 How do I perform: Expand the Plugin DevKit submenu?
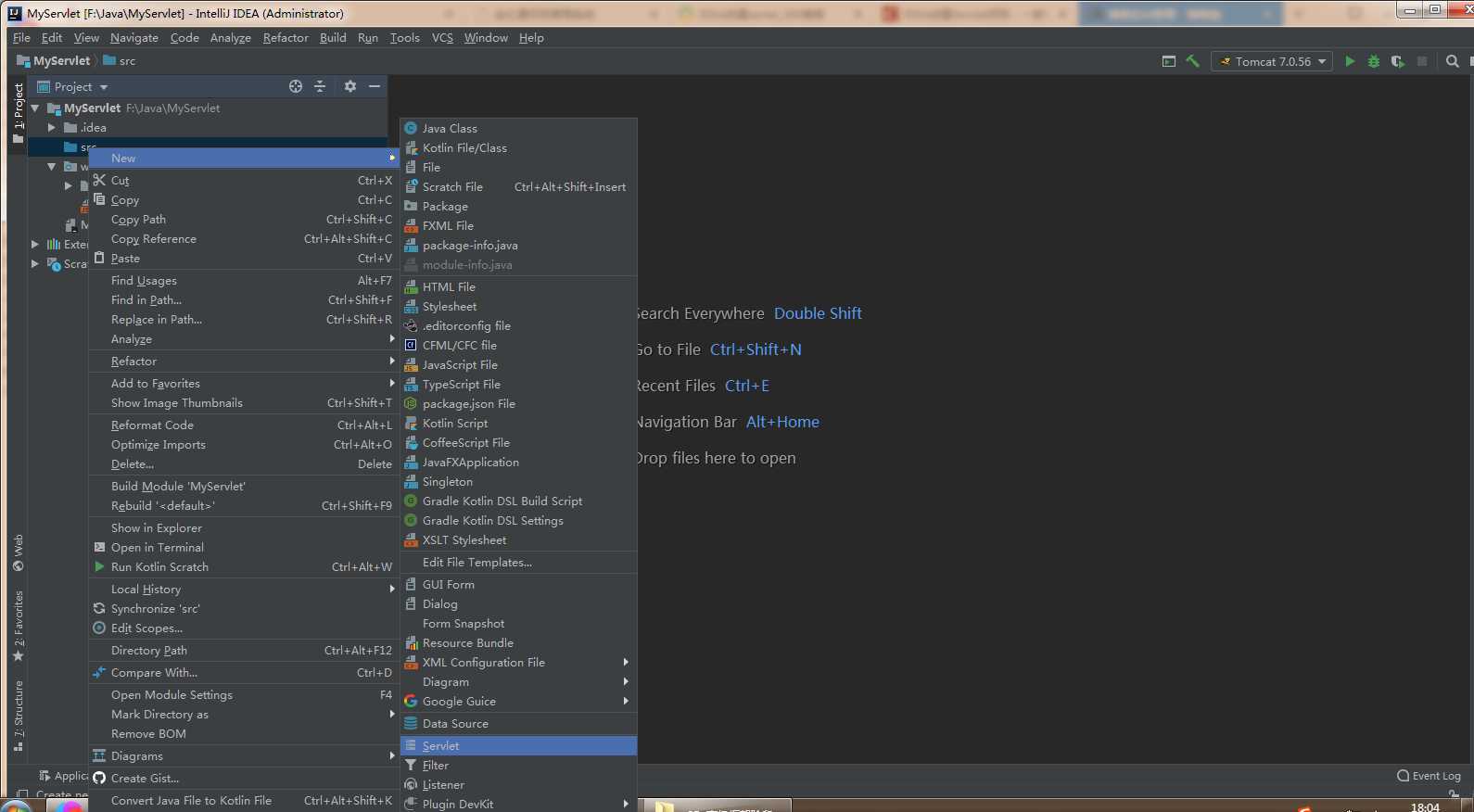tap(519, 804)
